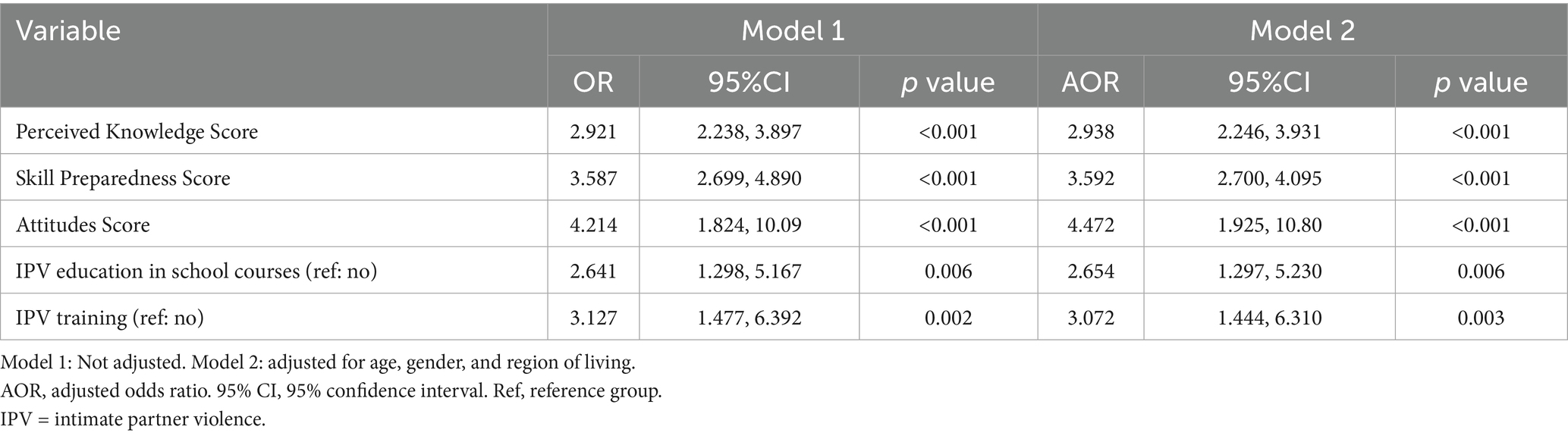Click the IPV education in school courses label
This screenshot has width=1568, height=436.
[x=196, y=271]
